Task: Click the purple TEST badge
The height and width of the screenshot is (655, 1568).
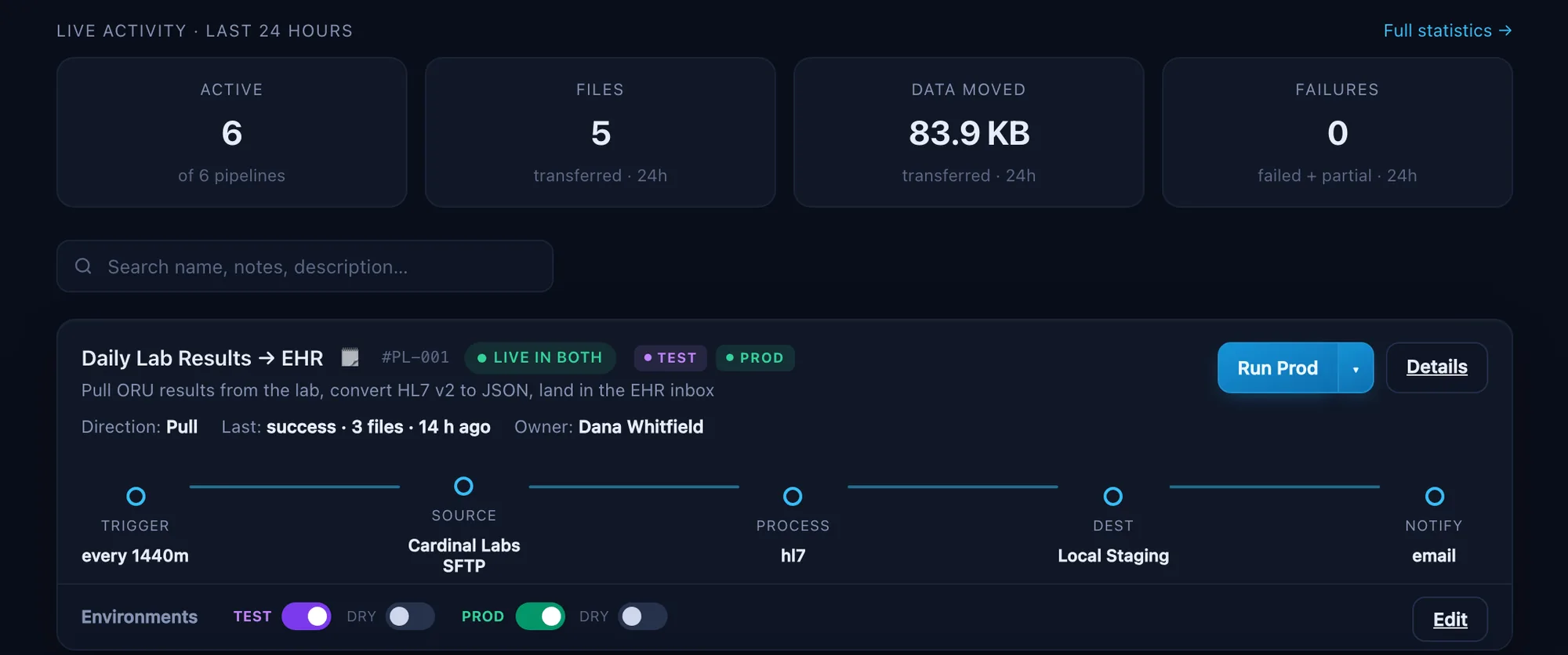Action: click(670, 358)
